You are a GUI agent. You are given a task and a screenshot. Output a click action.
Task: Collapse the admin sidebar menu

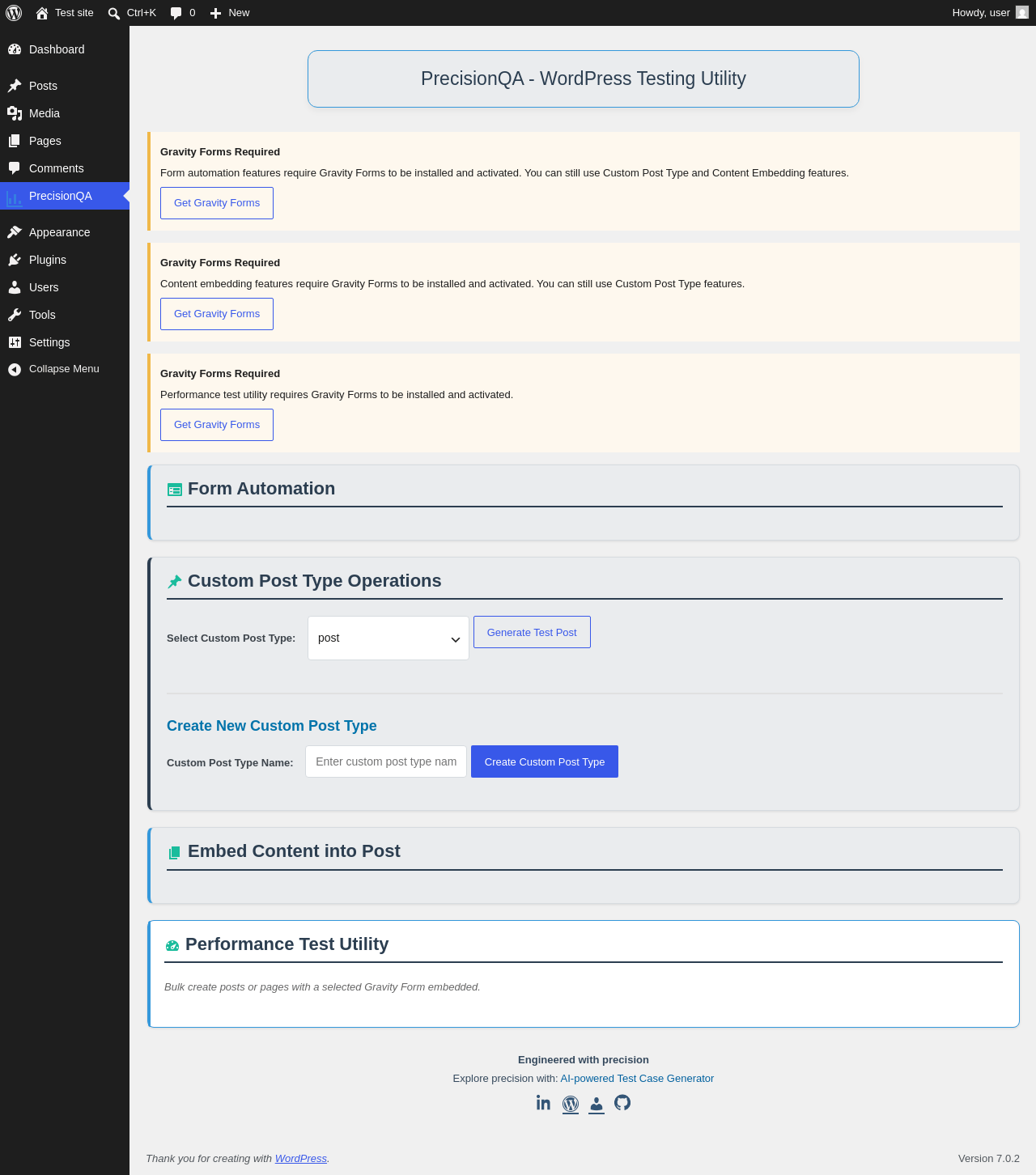(x=53, y=369)
